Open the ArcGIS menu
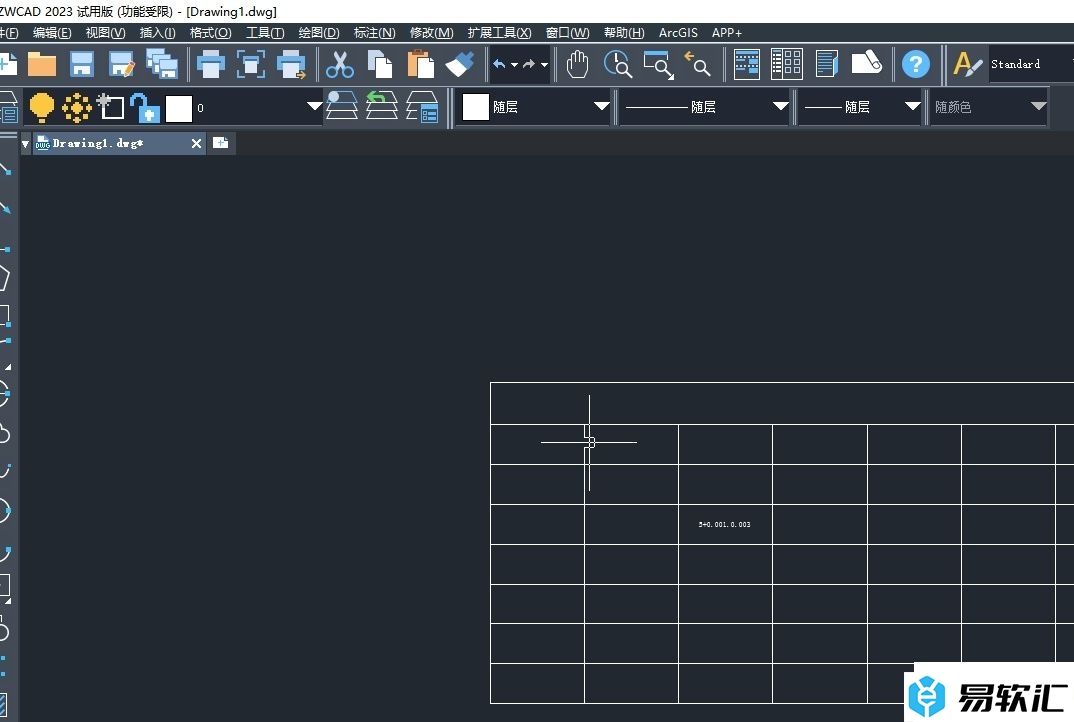The height and width of the screenshot is (722, 1074). [x=678, y=33]
